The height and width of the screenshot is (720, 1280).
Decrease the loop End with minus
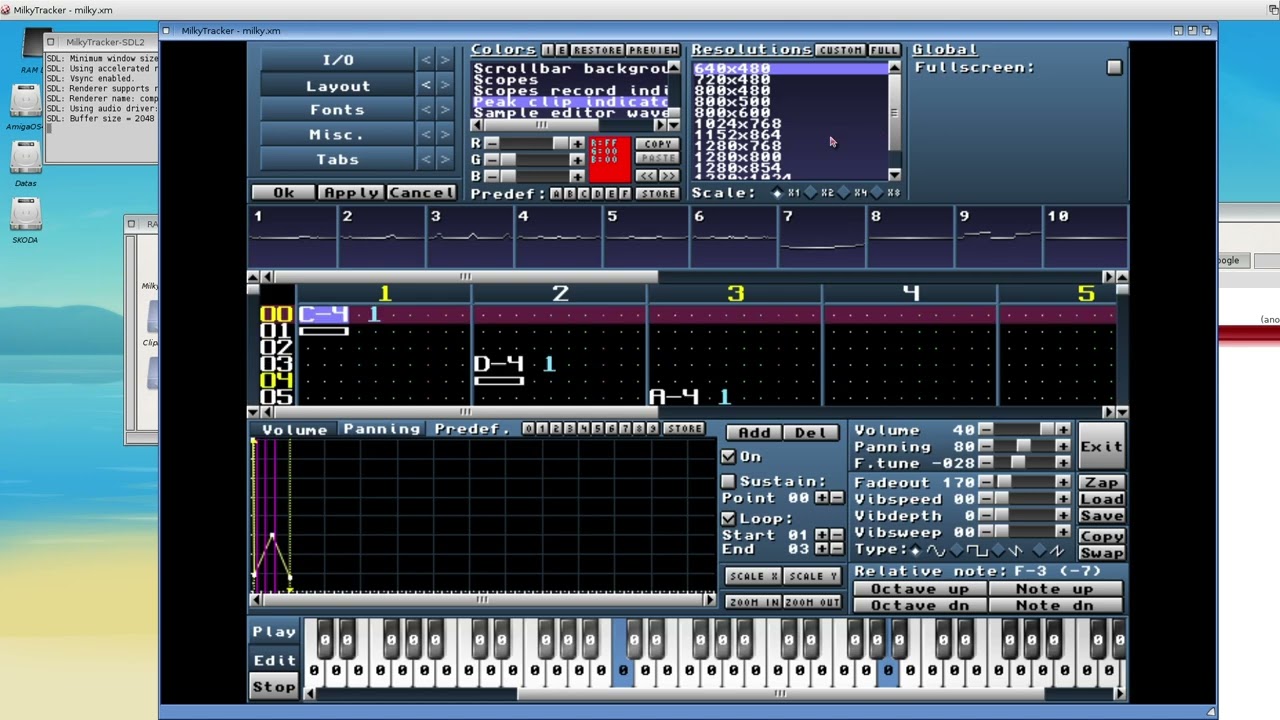coord(836,548)
